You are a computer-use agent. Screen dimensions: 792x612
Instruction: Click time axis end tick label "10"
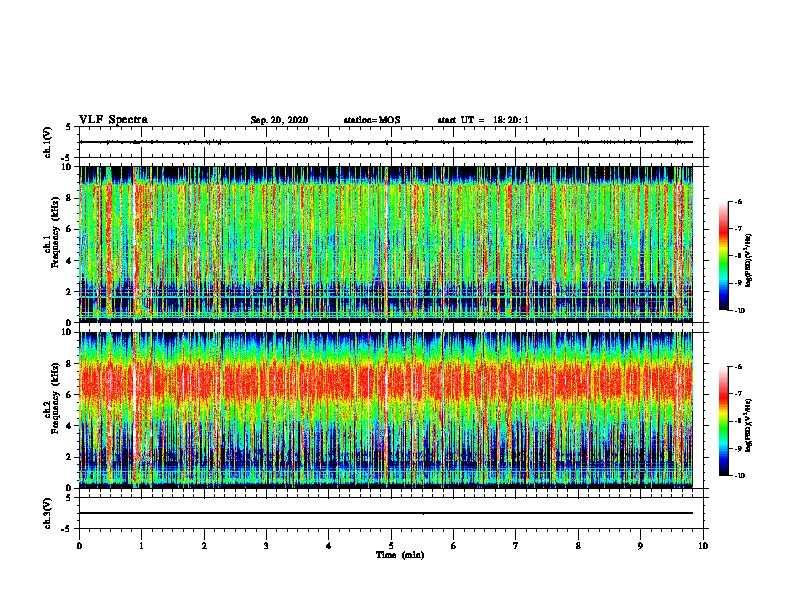pyautogui.click(x=703, y=546)
